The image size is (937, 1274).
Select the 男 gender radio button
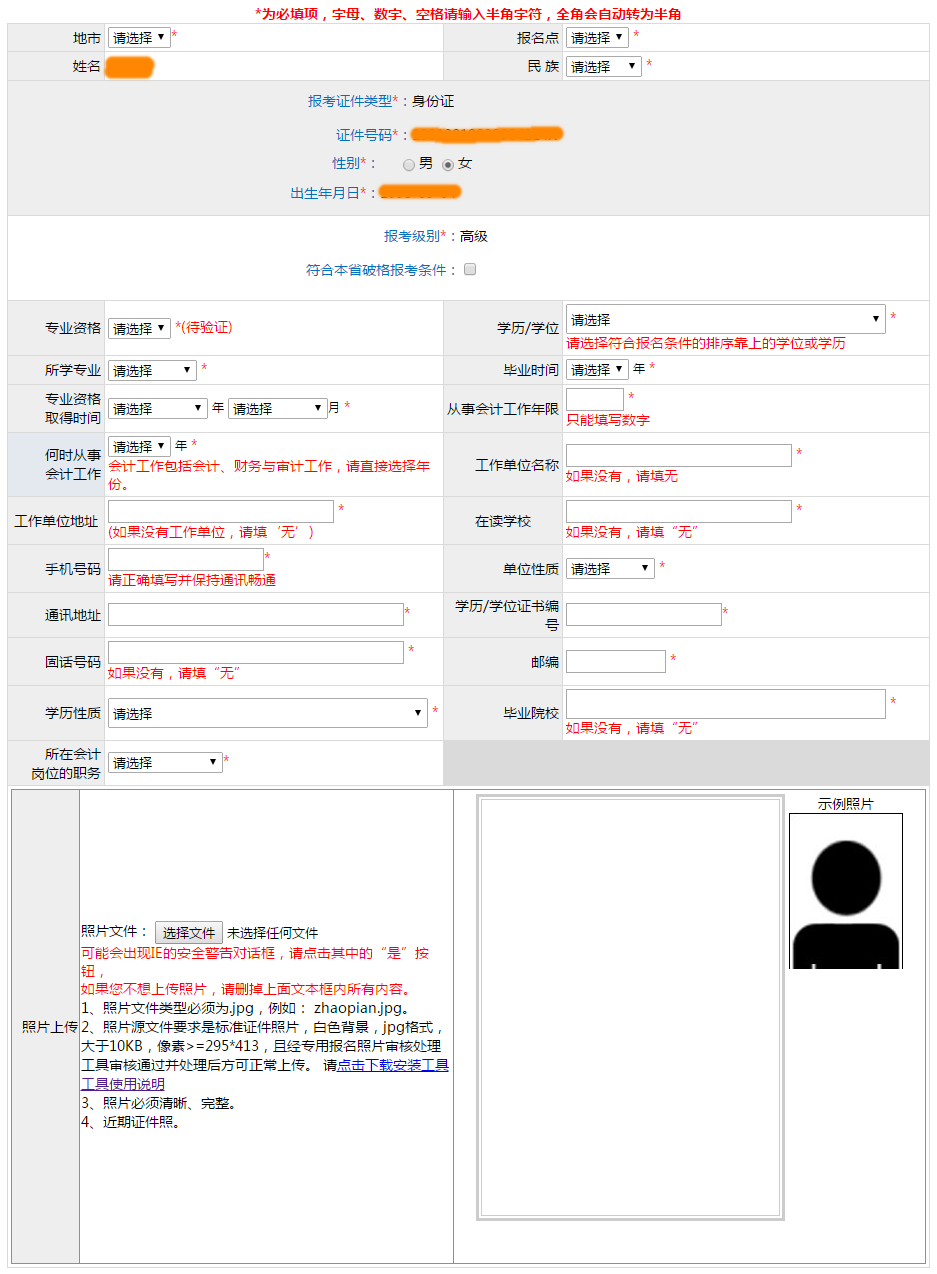[x=409, y=165]
